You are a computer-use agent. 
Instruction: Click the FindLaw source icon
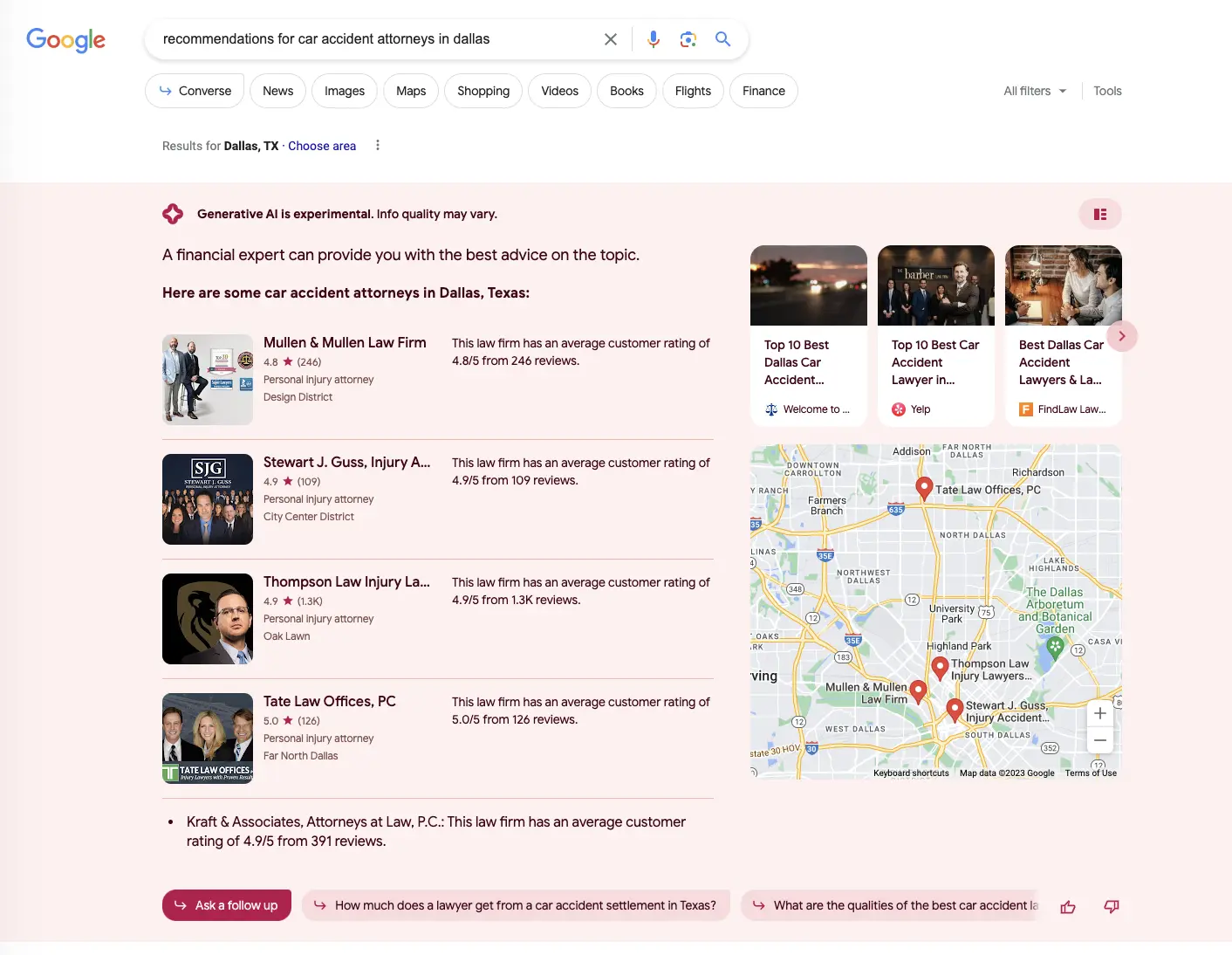1026,409
